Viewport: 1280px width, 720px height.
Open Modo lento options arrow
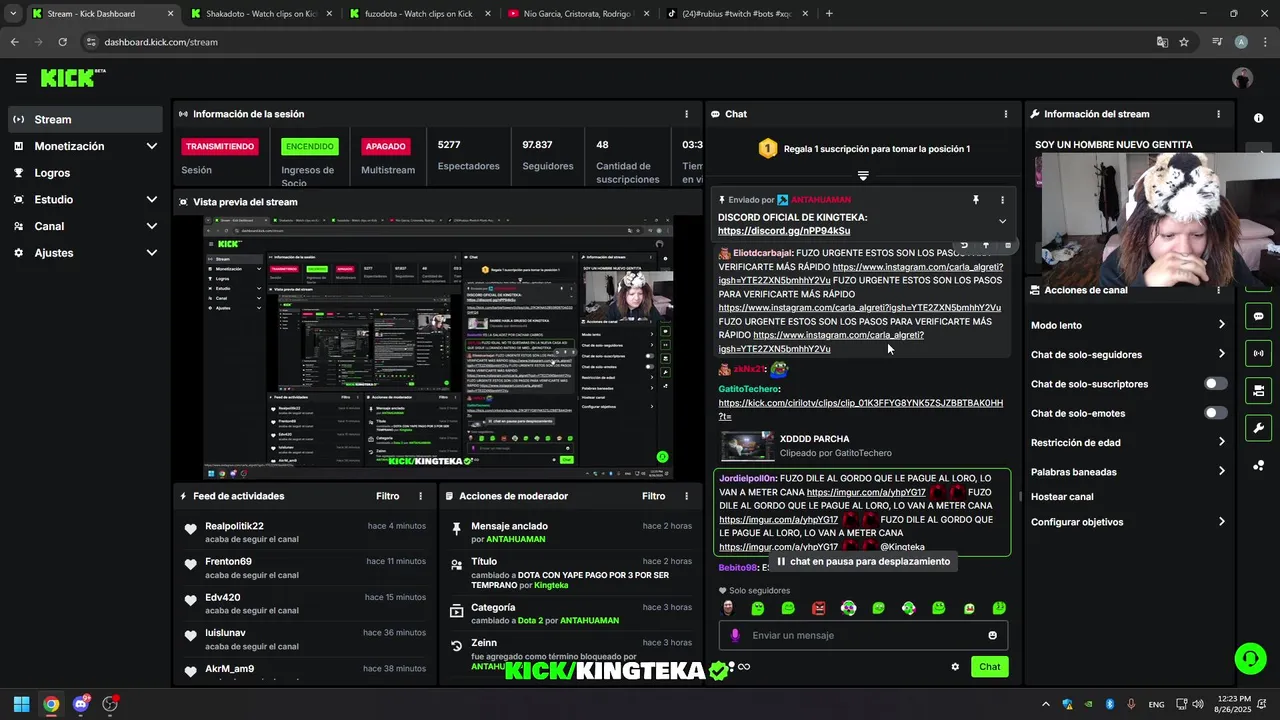pos(1221,325)
